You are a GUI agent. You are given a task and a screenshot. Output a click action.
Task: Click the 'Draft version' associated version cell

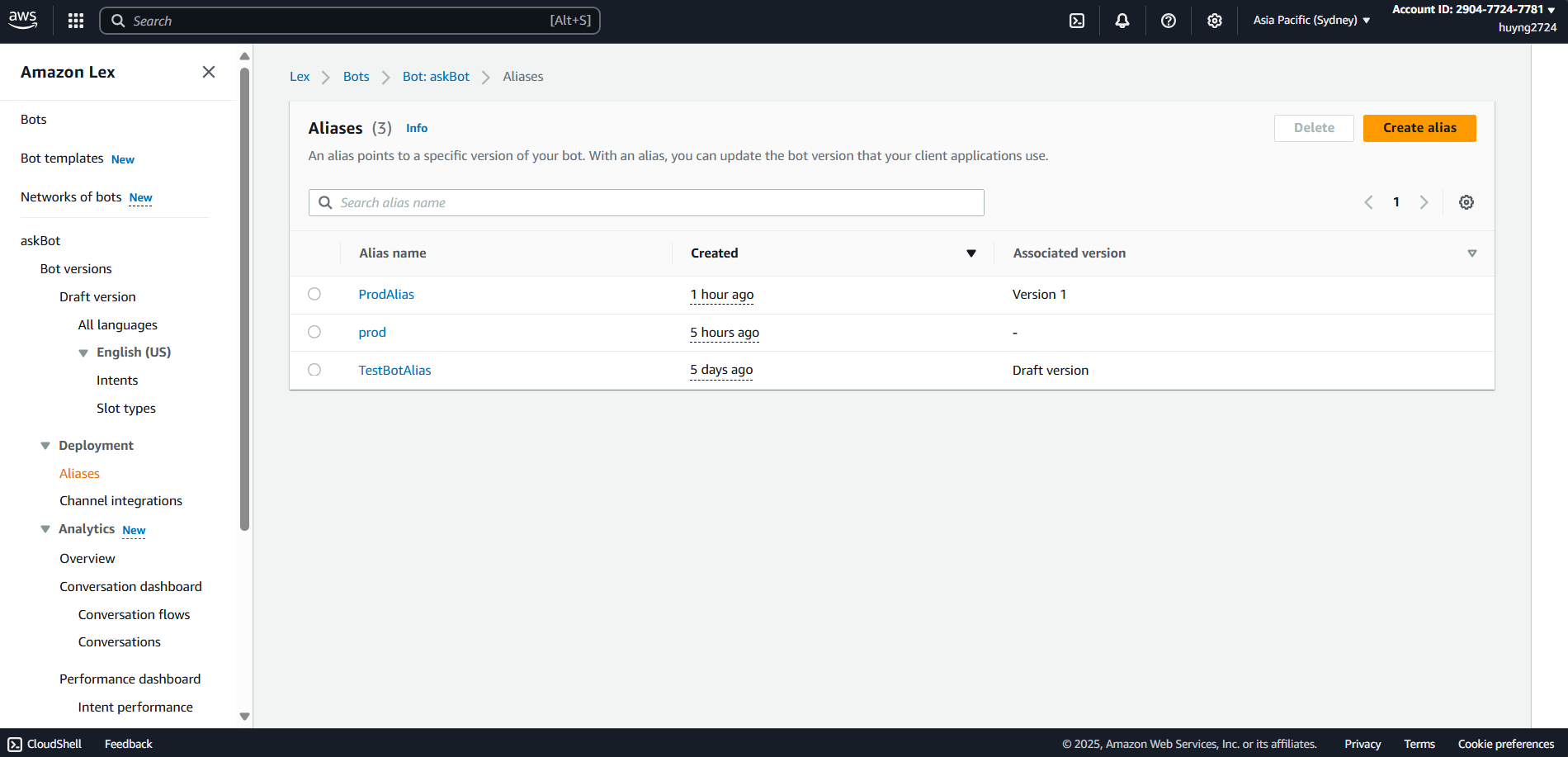tap(1051, 371)
